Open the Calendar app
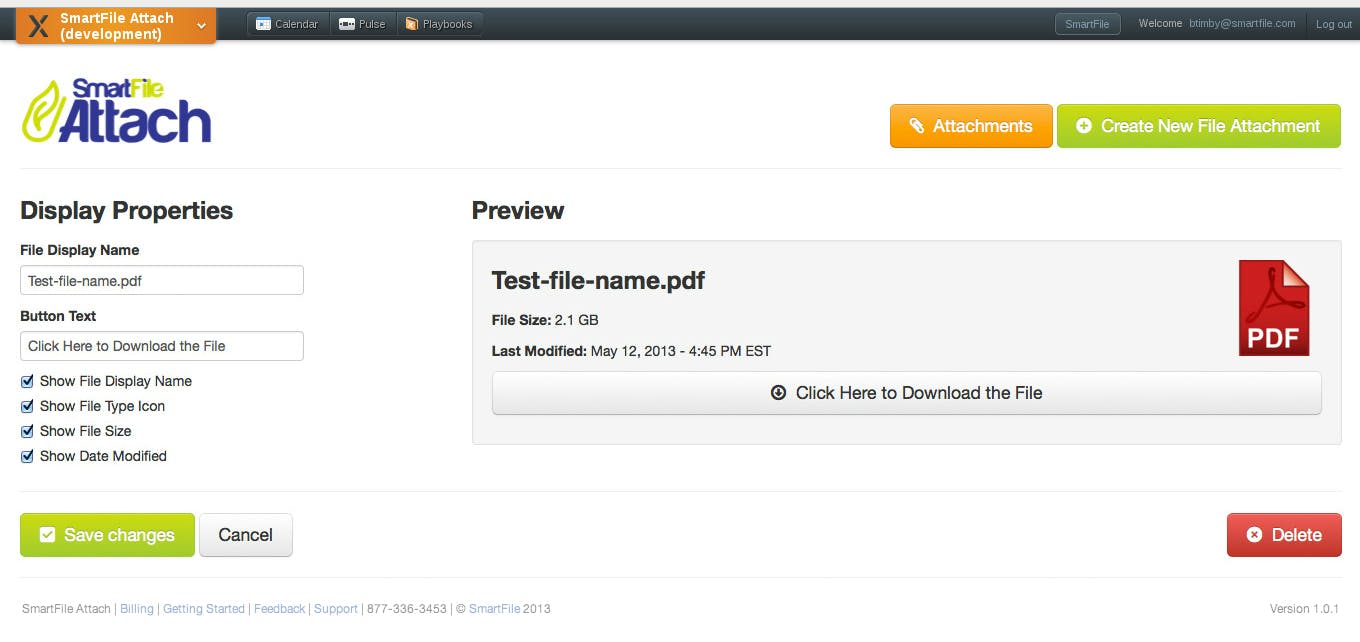Viewport: 1360px width, 642px height. (288, 24)
